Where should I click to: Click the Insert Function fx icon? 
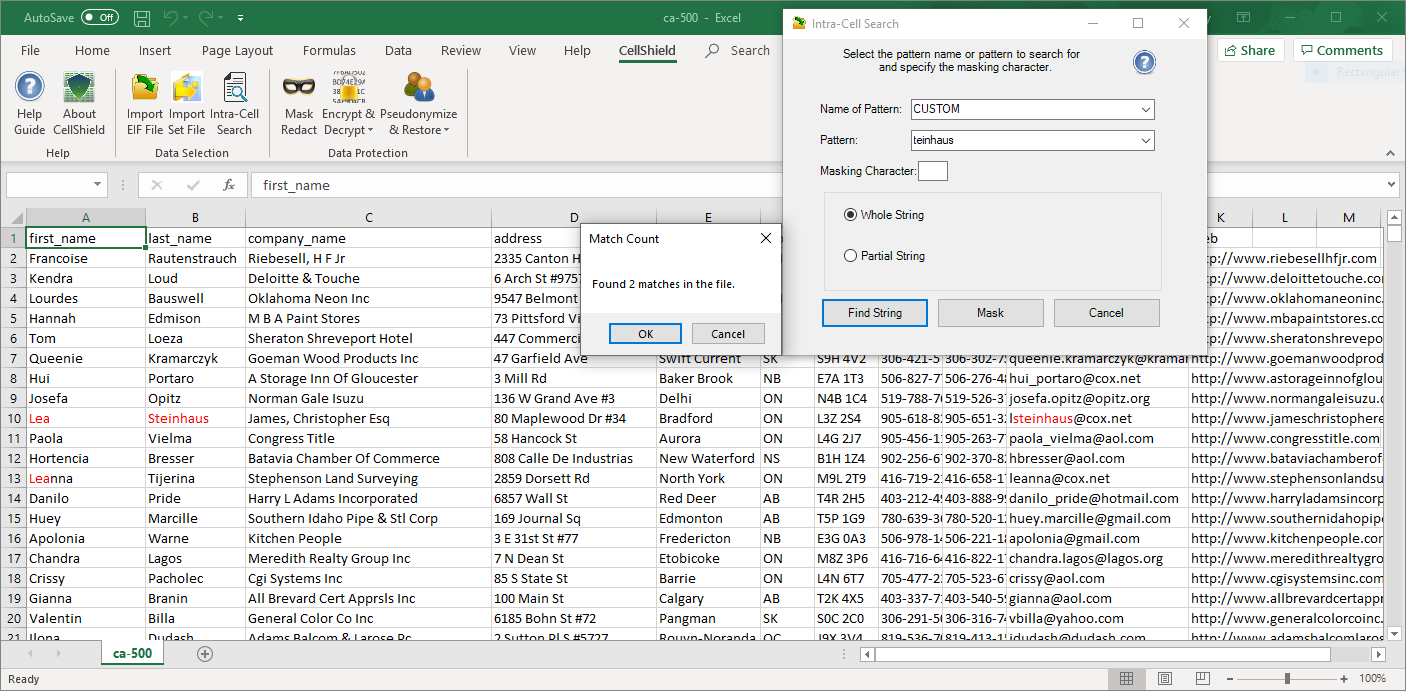[229, 185]
